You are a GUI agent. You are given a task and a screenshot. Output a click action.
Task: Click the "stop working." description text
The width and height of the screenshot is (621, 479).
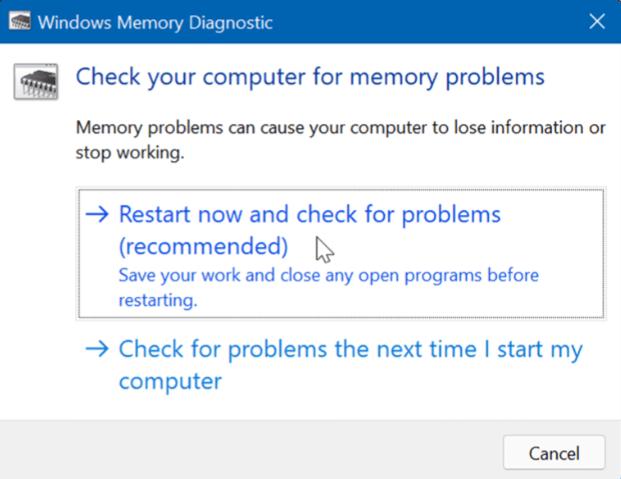pos(130,153)
